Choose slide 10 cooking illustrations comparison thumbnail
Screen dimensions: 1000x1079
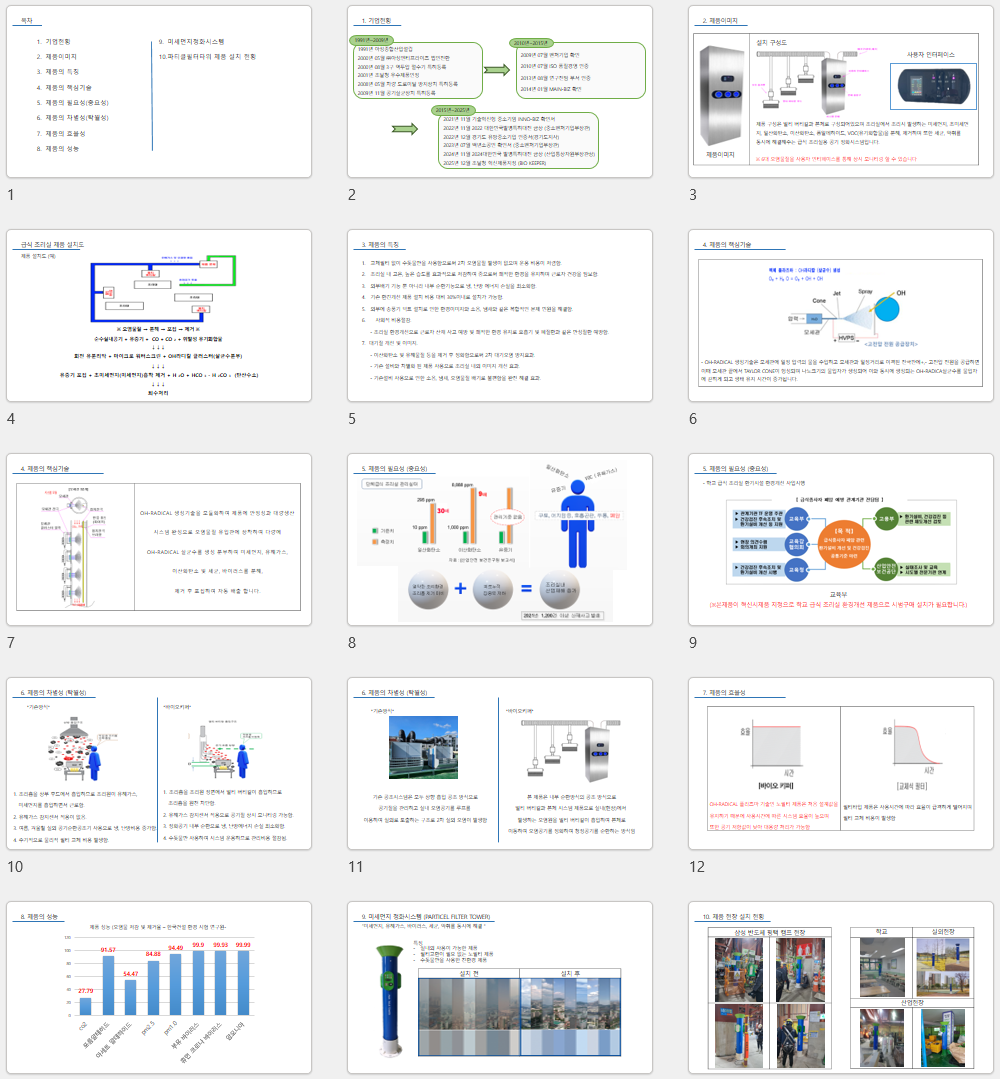(159, 763)
